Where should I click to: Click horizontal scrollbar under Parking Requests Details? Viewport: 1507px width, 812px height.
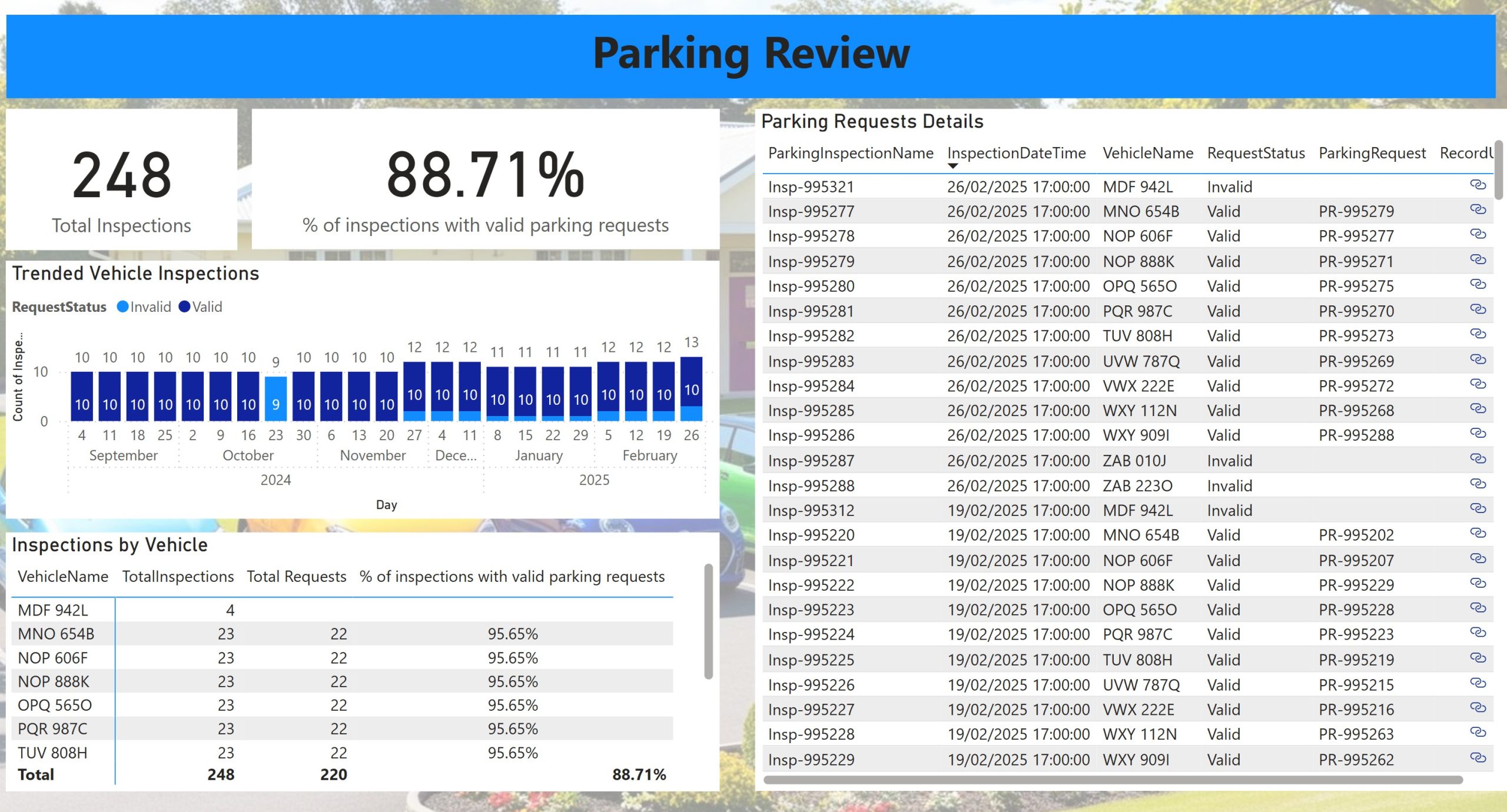[1113, 780]
